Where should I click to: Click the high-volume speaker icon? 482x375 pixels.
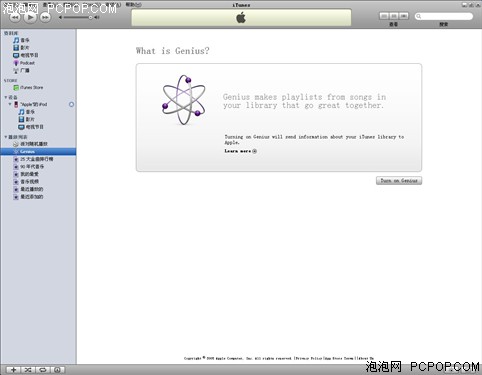(x=97, y=17)
